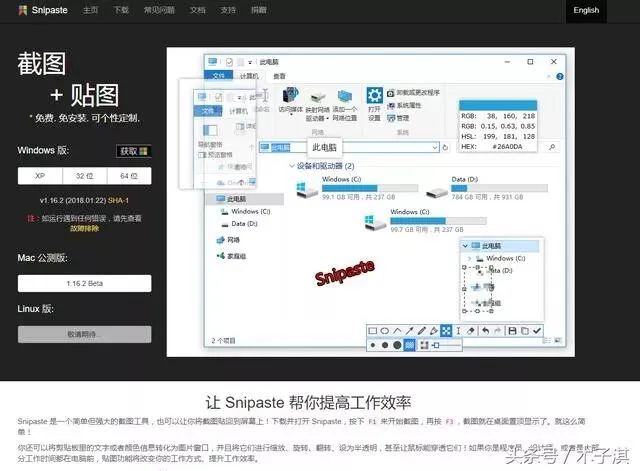Select 网络 in the left navigation pane

click(229, 240)
